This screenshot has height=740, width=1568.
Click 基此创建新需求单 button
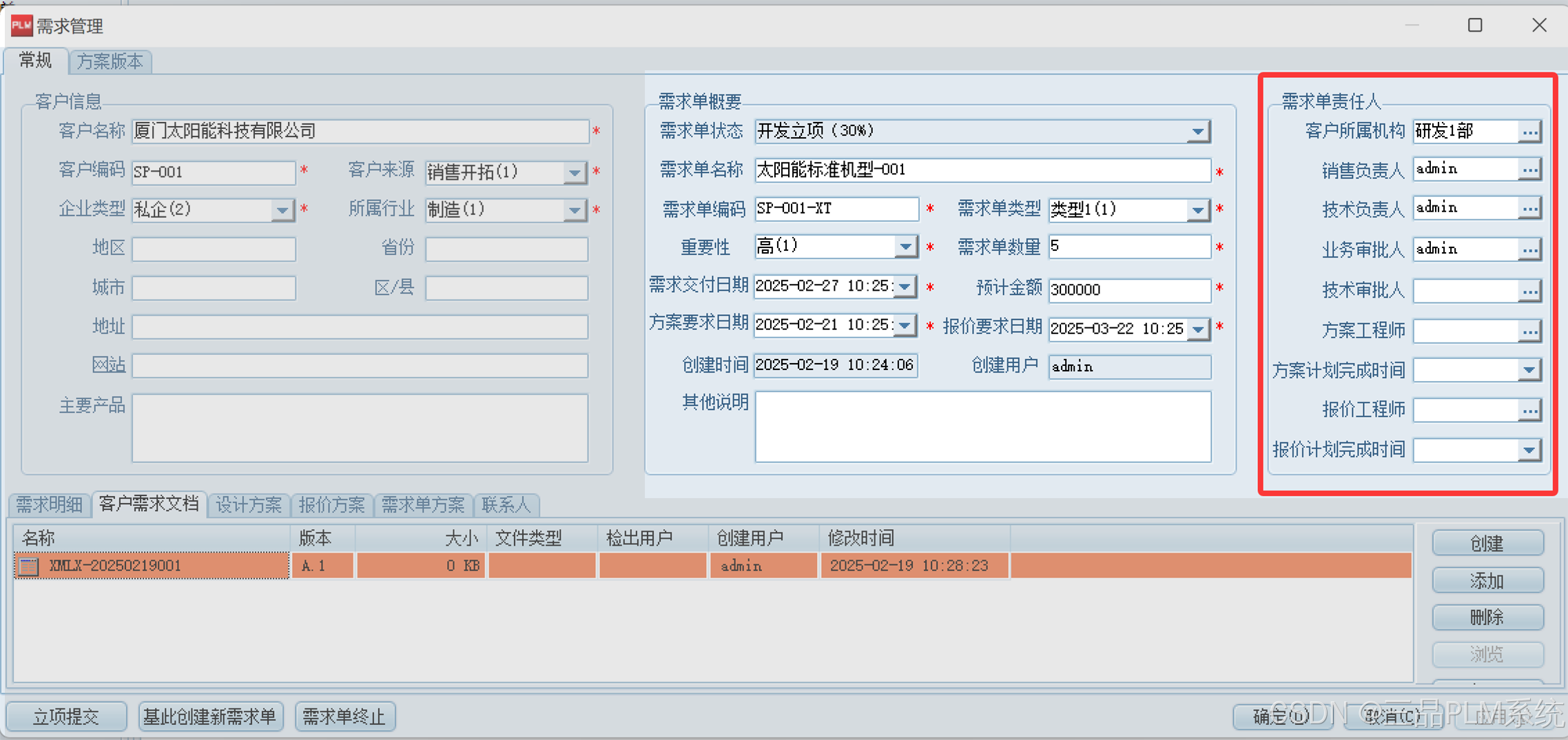click(x=209, y=717)
